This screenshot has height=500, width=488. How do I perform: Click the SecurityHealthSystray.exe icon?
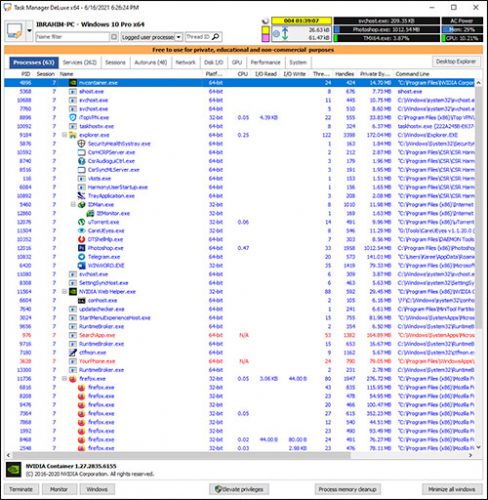click(x=81, y=144)
